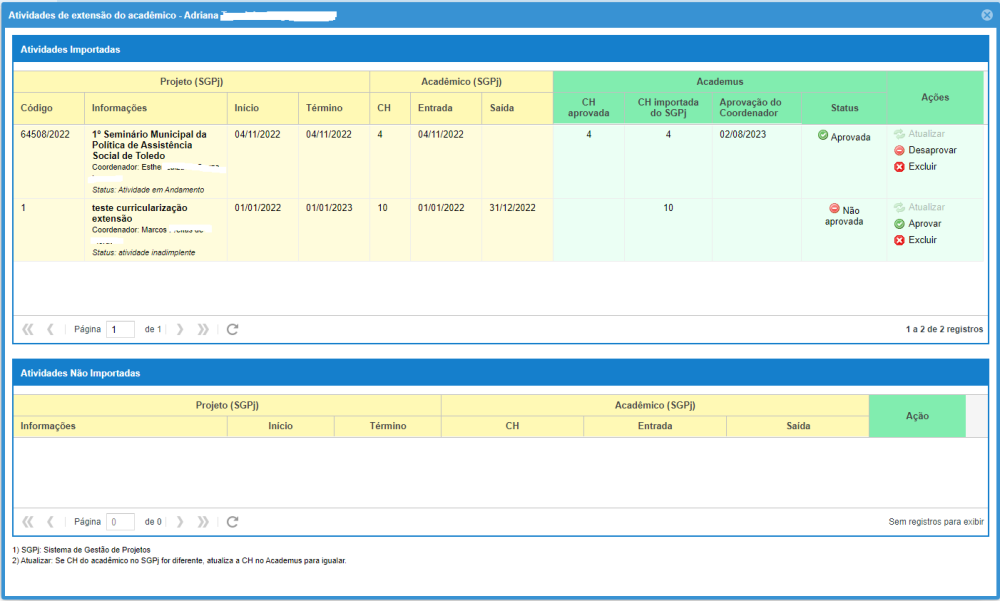The width and height of the screenshot is (1000, 601).
Task: Click the page number field in Atividades Importadas
Action: coord(120,329)
